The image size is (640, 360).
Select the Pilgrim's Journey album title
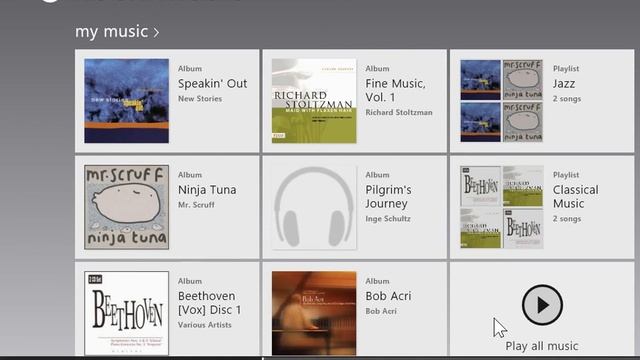[x=388, y=196]
